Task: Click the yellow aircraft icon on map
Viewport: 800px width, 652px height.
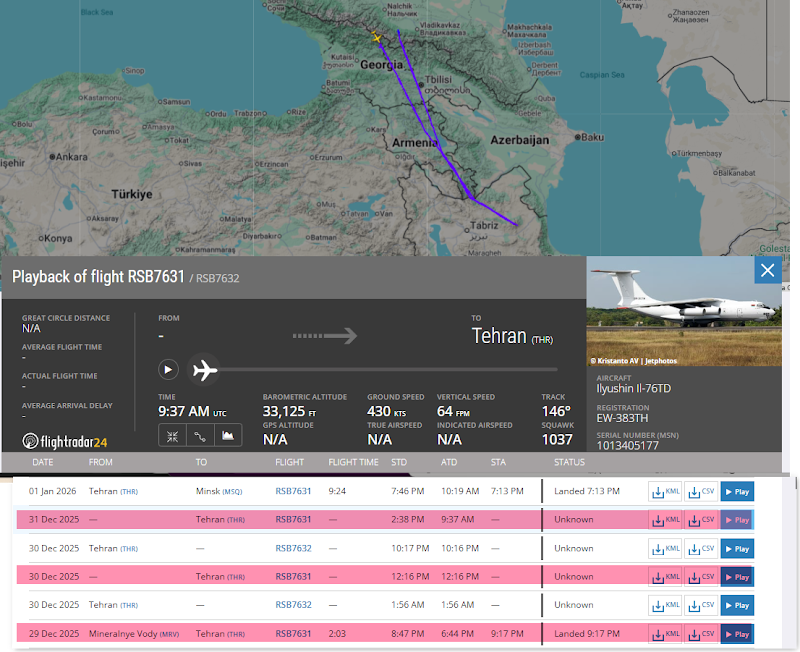Action: [x=377, y=38]
